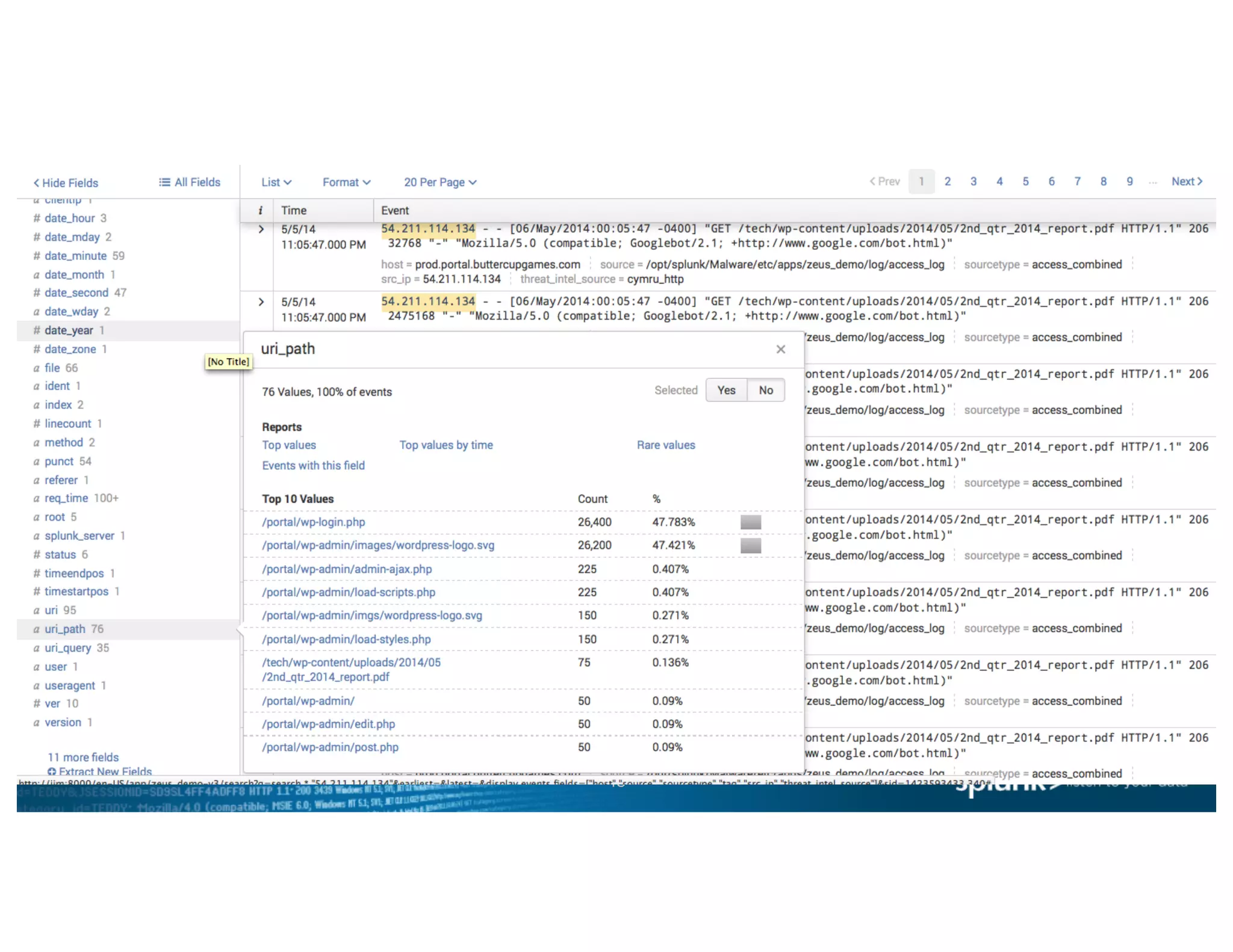Expand the first event row
Screen dimensions: 1233x952
point(261,229)
